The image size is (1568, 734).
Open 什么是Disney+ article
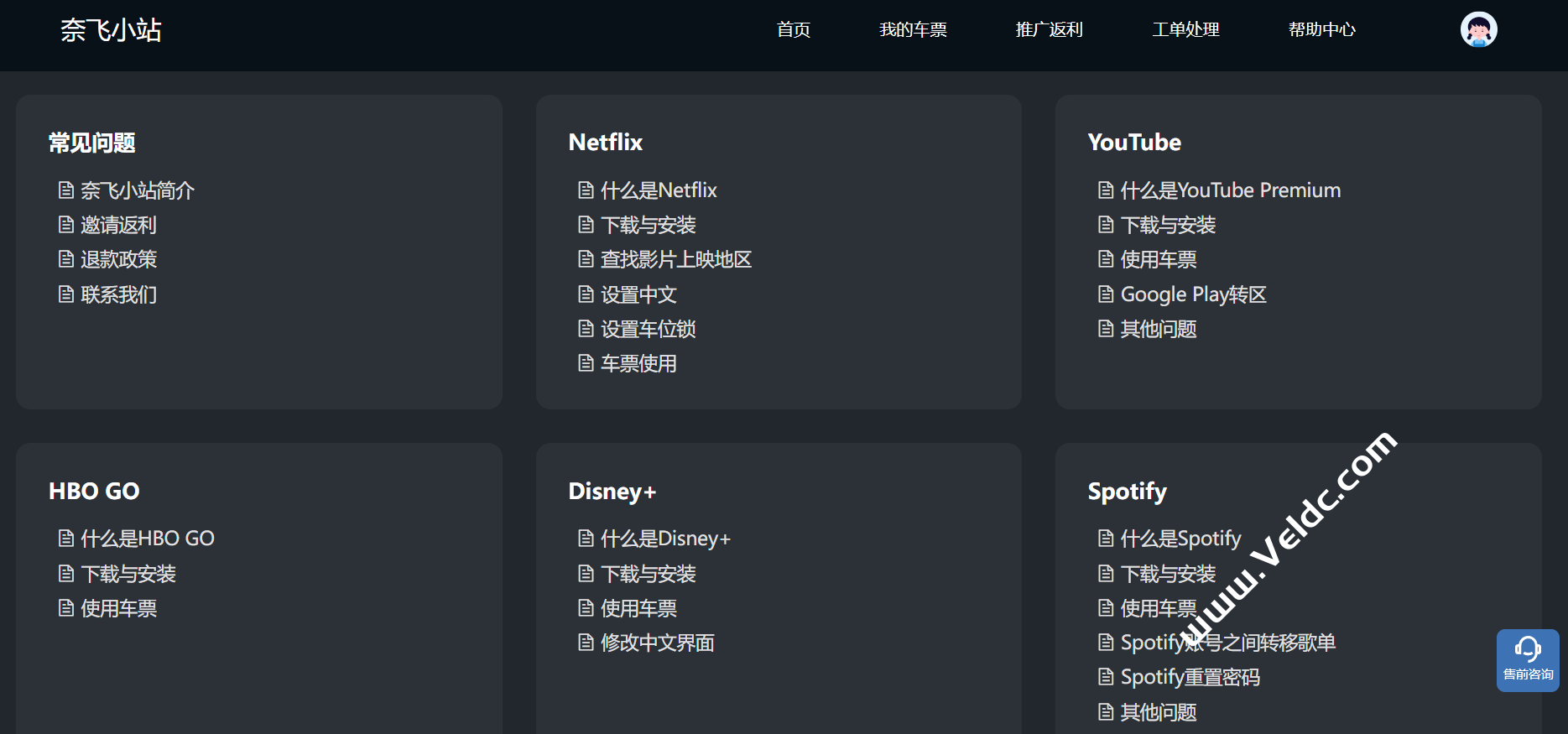tap(665, 539)
